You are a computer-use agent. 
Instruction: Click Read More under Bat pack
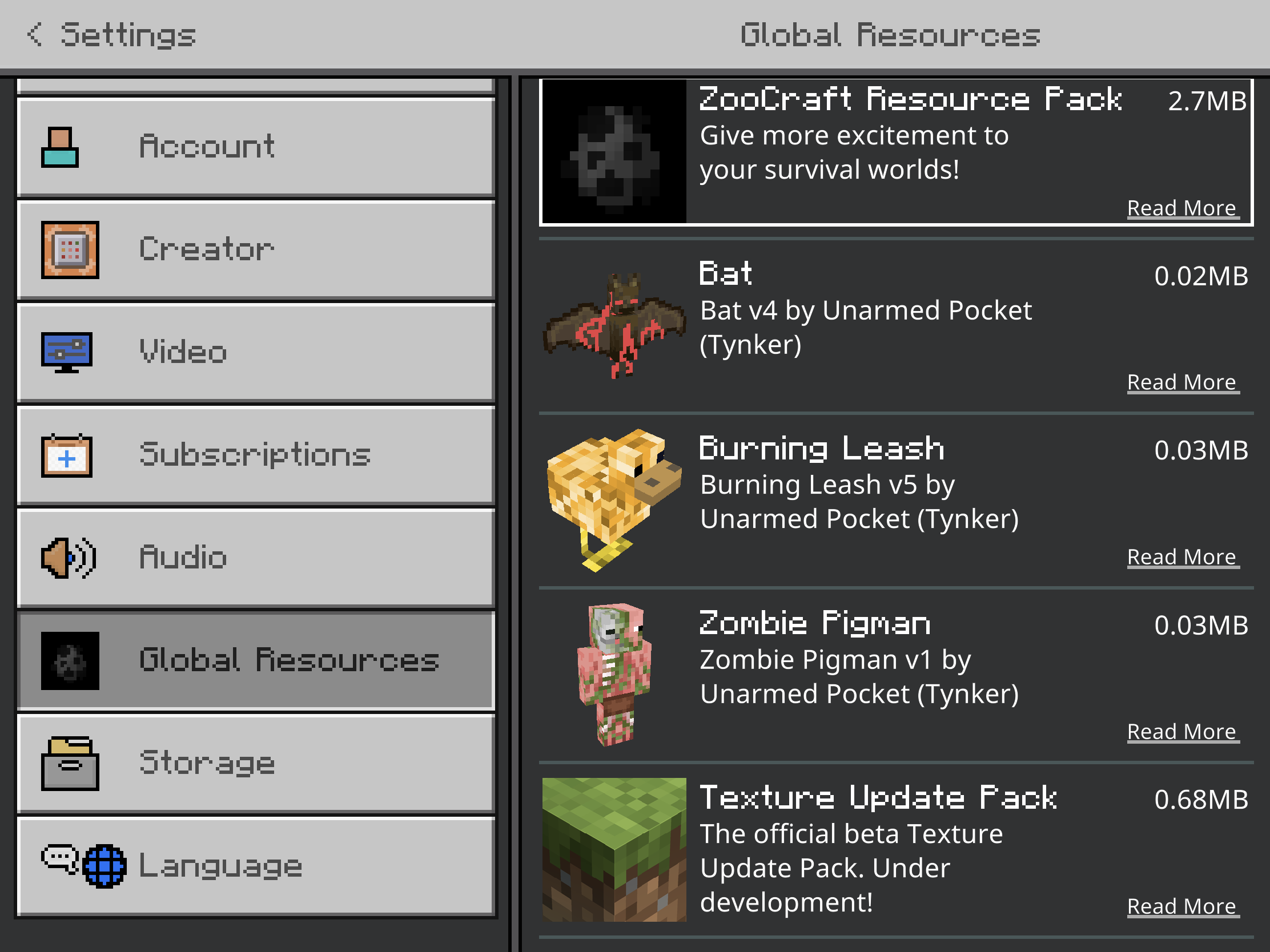[x=1183, y=382]
